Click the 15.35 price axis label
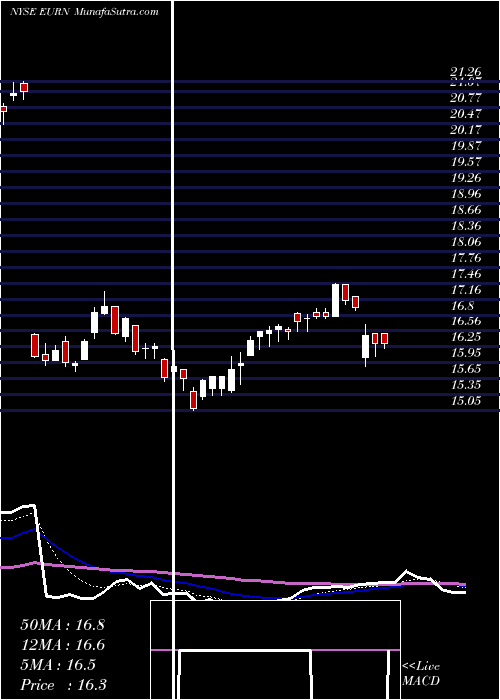500x700 pixels. coord(466,385)
